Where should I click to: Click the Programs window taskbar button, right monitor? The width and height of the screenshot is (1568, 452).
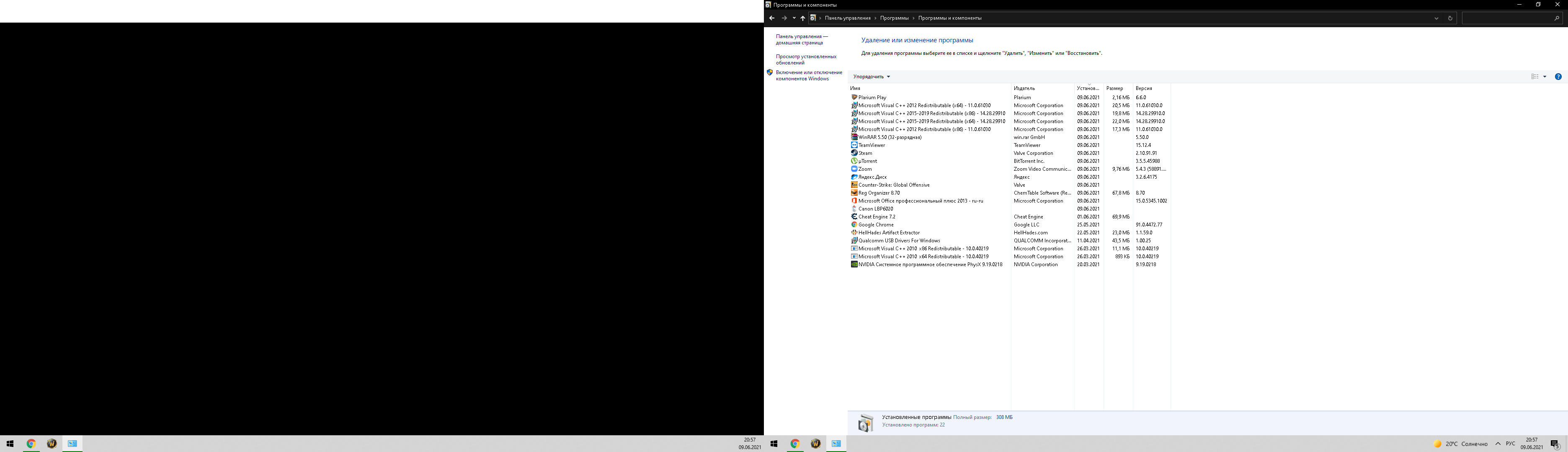pos(836,444)
